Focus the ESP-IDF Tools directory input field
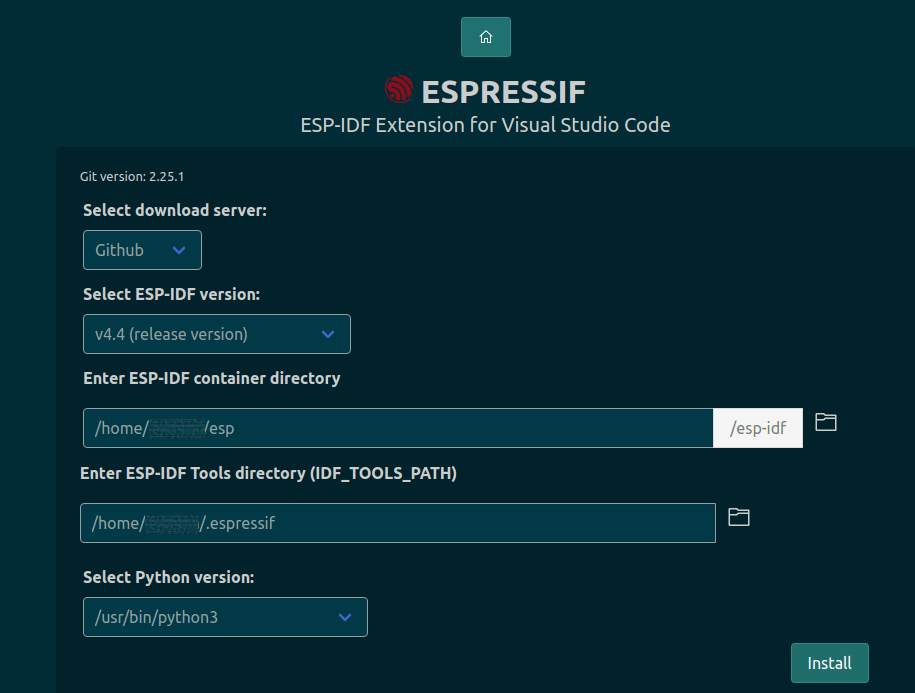The height and width of the screenshot is (693, 915). pos(398,523)
